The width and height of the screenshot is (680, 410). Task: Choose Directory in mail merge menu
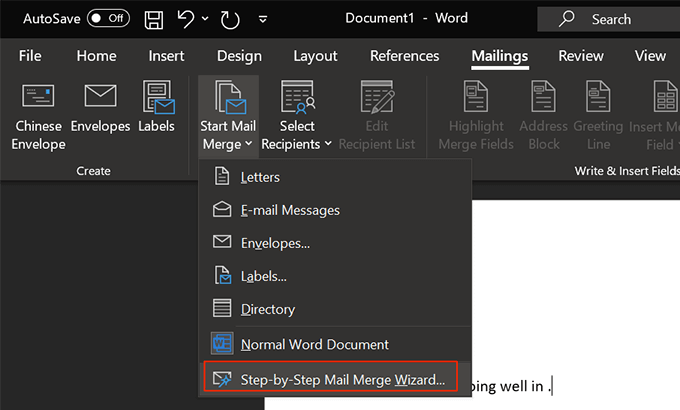pyautogui.click(x=267, y=309)
